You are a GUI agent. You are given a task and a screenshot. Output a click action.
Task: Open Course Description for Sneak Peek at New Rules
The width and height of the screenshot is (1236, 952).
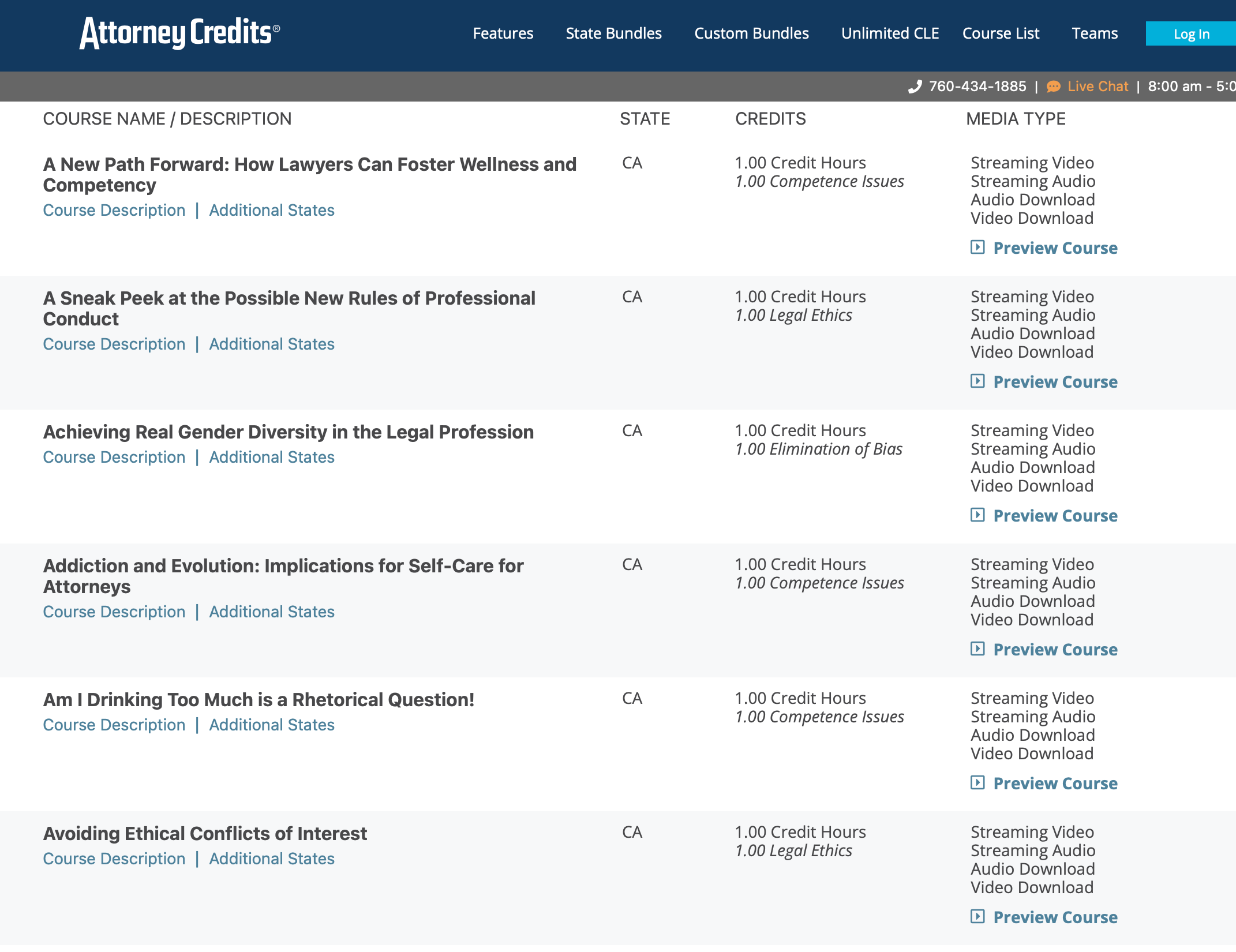[x=114, y=344]
